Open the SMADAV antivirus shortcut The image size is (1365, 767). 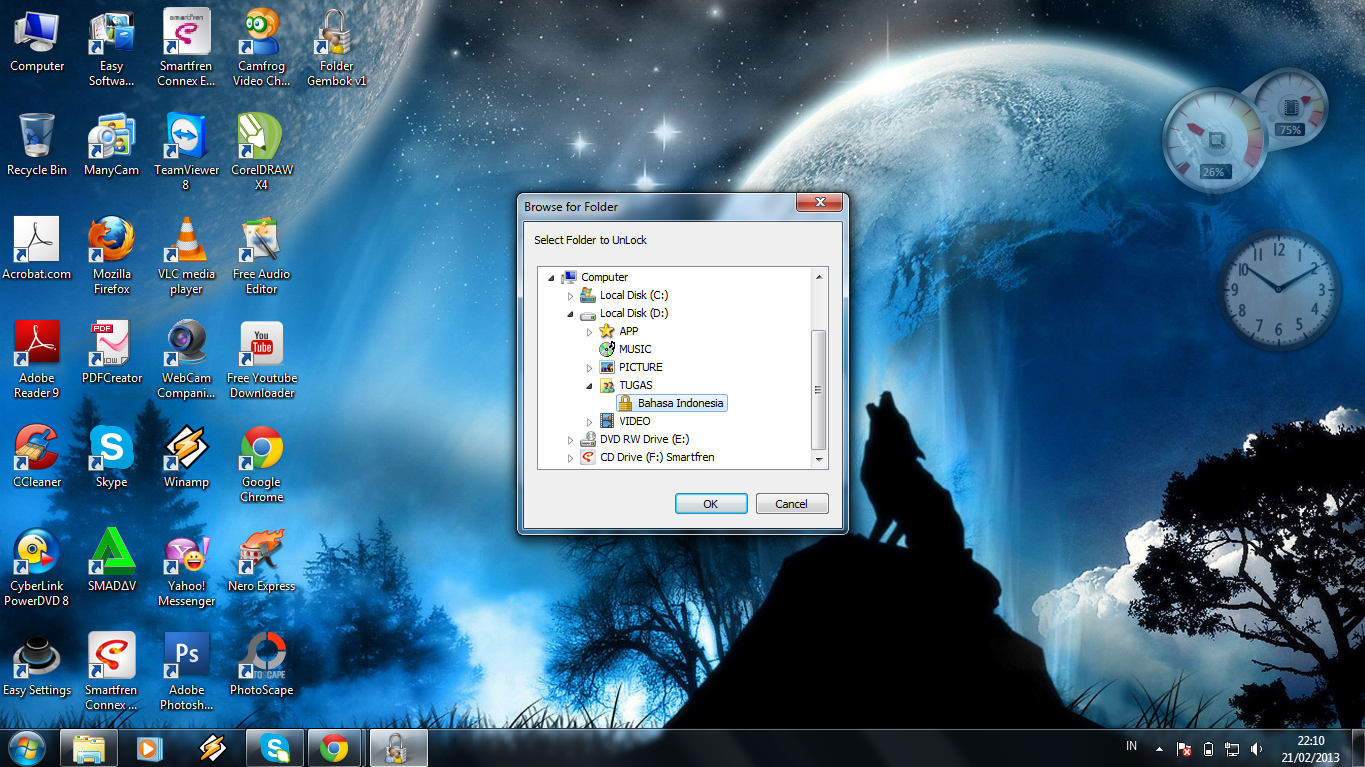click(x=112, y=561)
